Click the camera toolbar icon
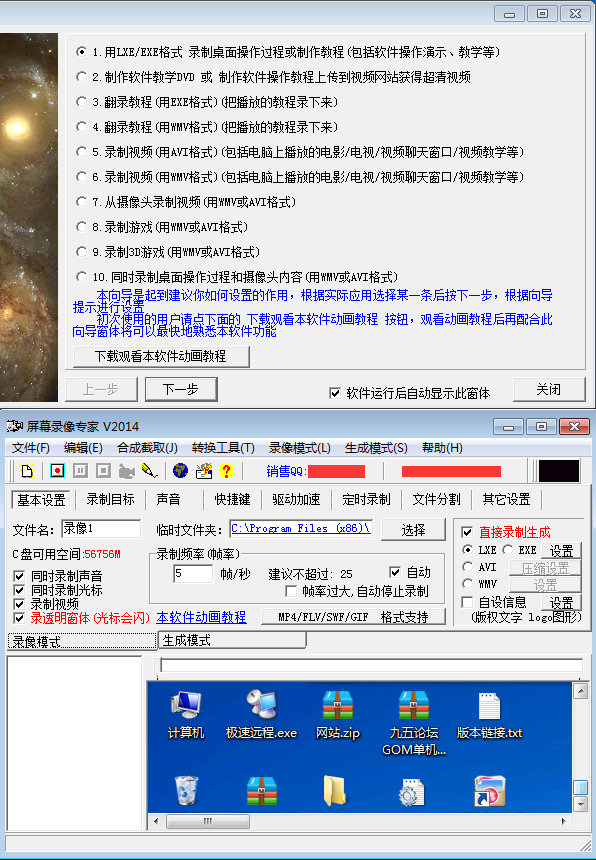596x860 pixels. click(x=127, y=471)
